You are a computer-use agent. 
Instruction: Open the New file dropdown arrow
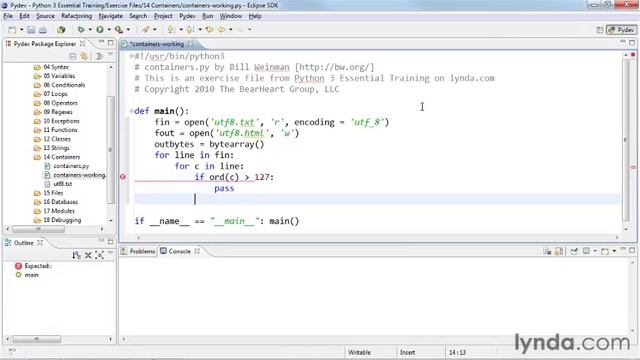click(x=22, y=30)
